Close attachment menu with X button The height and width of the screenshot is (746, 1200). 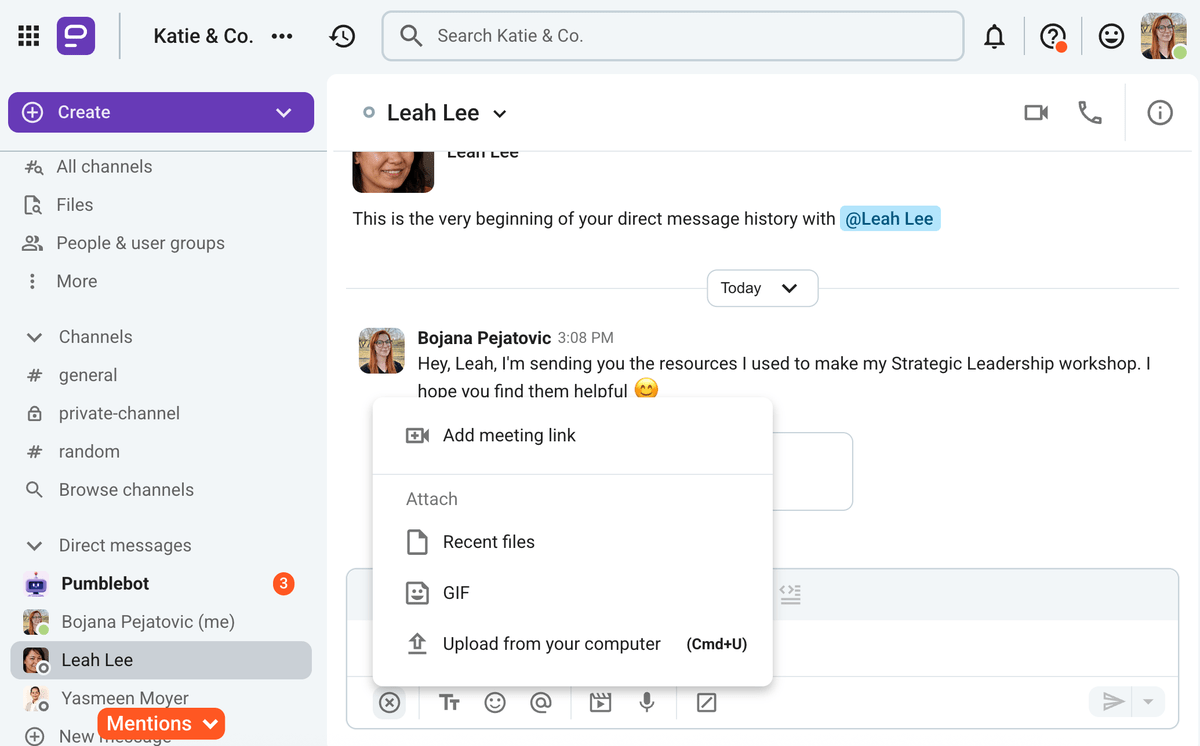(390, 703)
